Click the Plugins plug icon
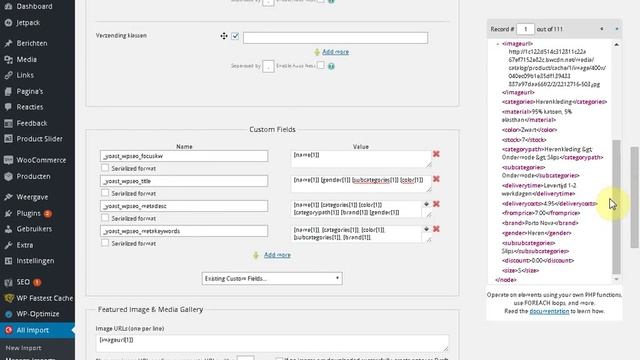The height and width of the screenshot is (360, 640). coord(8,213)
